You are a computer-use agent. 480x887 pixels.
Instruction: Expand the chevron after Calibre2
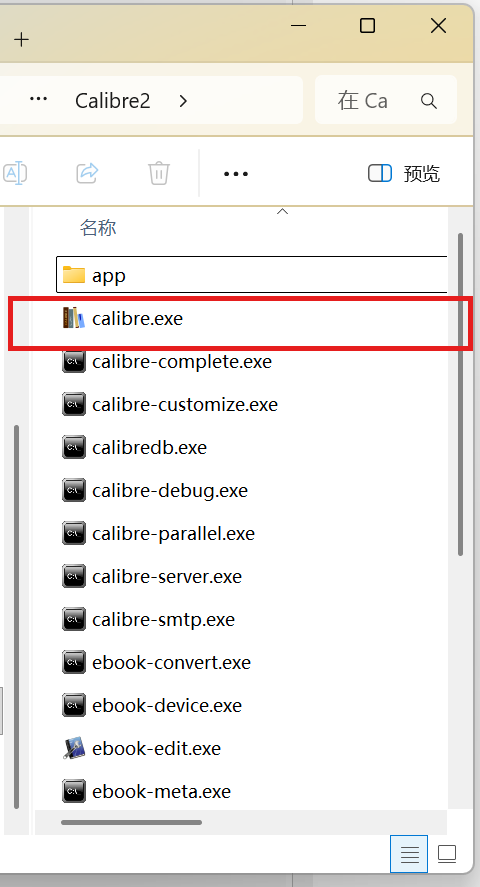[183, 101]
